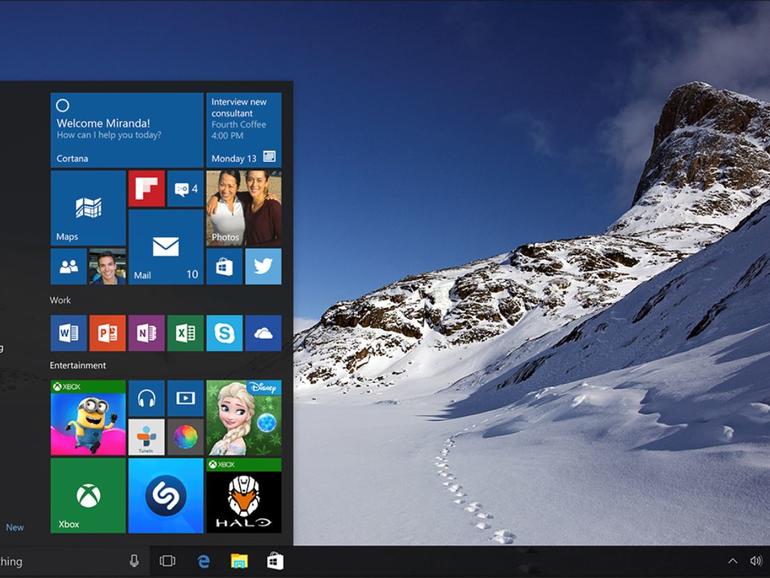Open the Movies & TV tile
Viewport: 770px width, 578px height.
[x=185, y=398]
